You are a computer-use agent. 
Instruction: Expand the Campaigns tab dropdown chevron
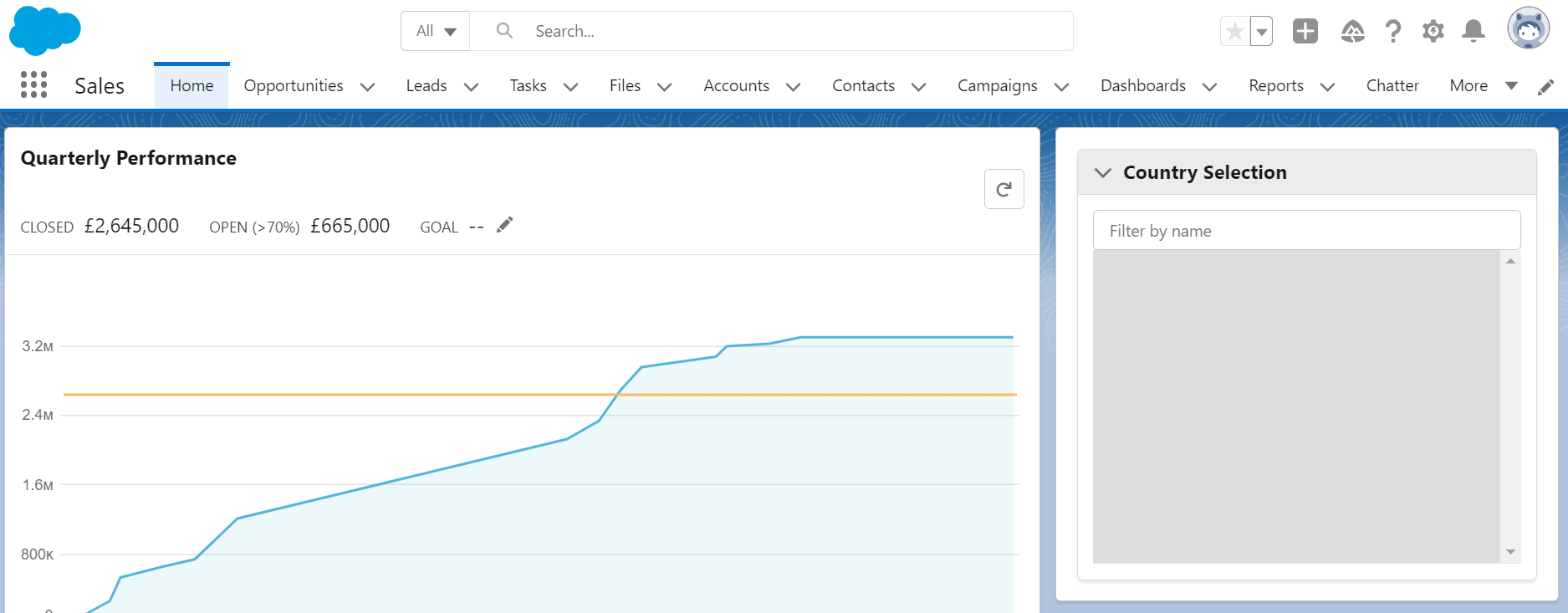[x=1061, y=87]
